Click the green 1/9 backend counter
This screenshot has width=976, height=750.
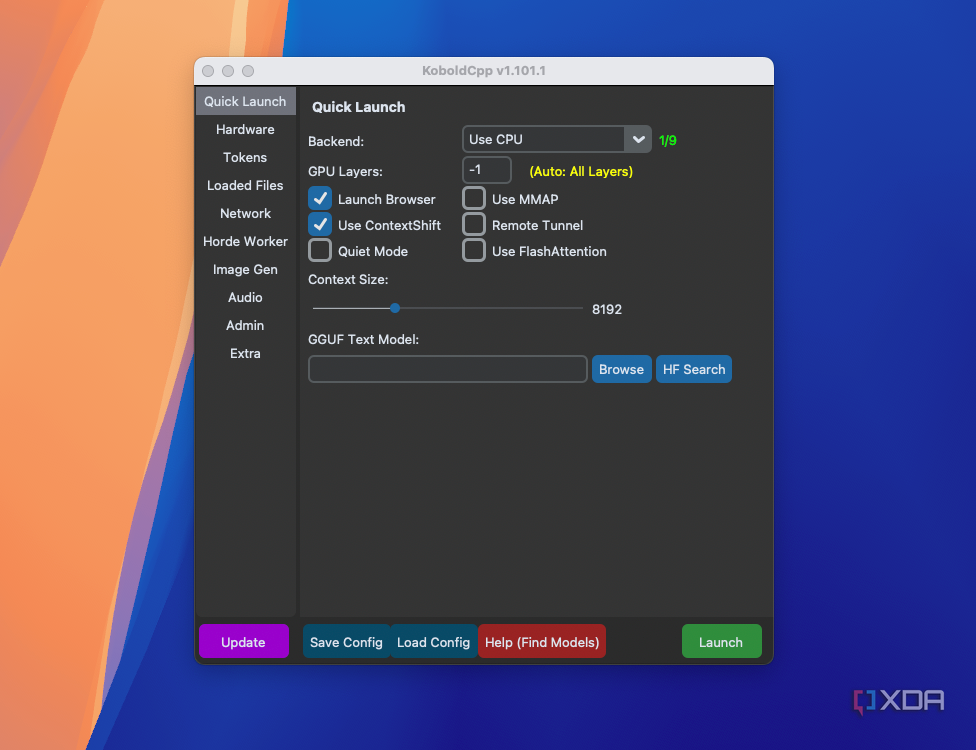(x=667, y=141)
